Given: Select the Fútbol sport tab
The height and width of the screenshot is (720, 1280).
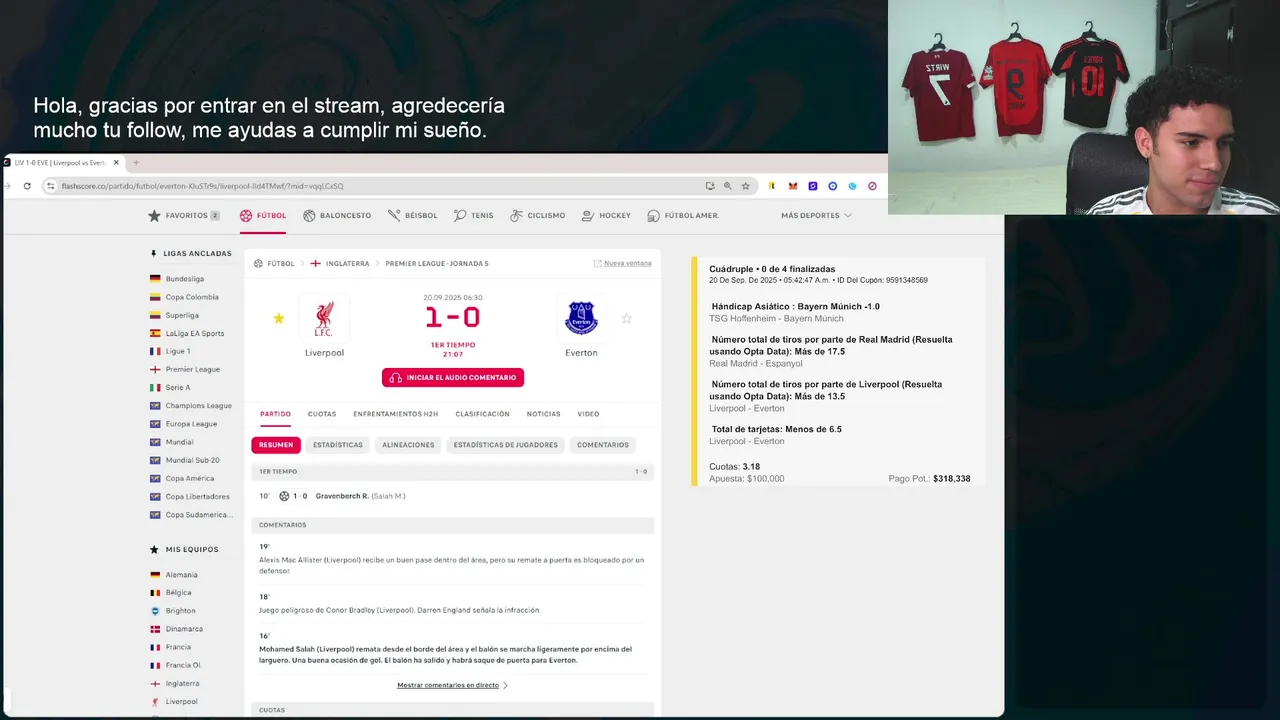Looking at the screenshot, I should click(x=263, y=215).
